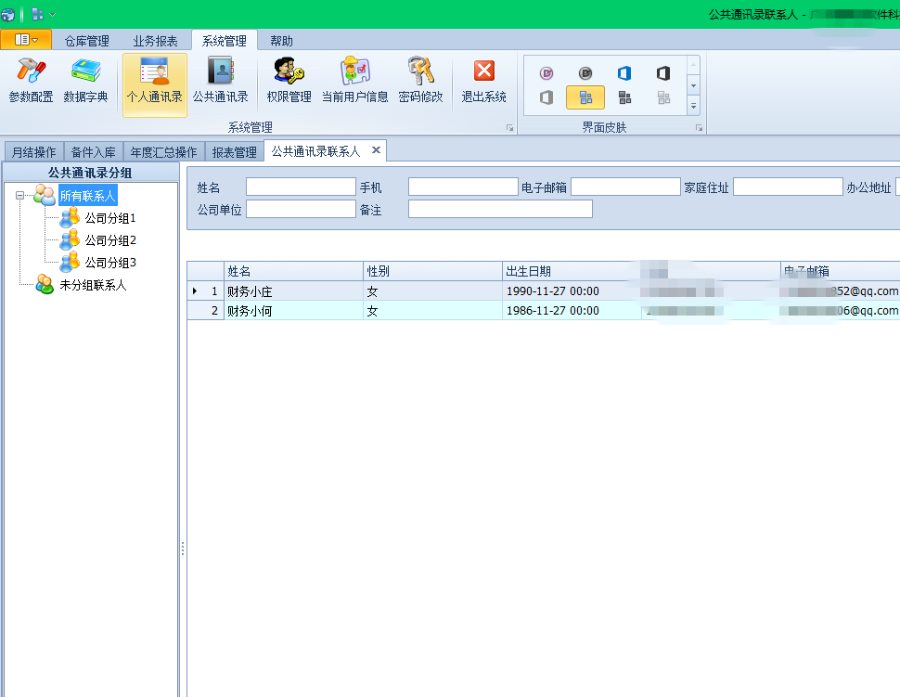Screen dimensions: 900x697
Task: Open the orange application menu button
Action: [24, 40]
